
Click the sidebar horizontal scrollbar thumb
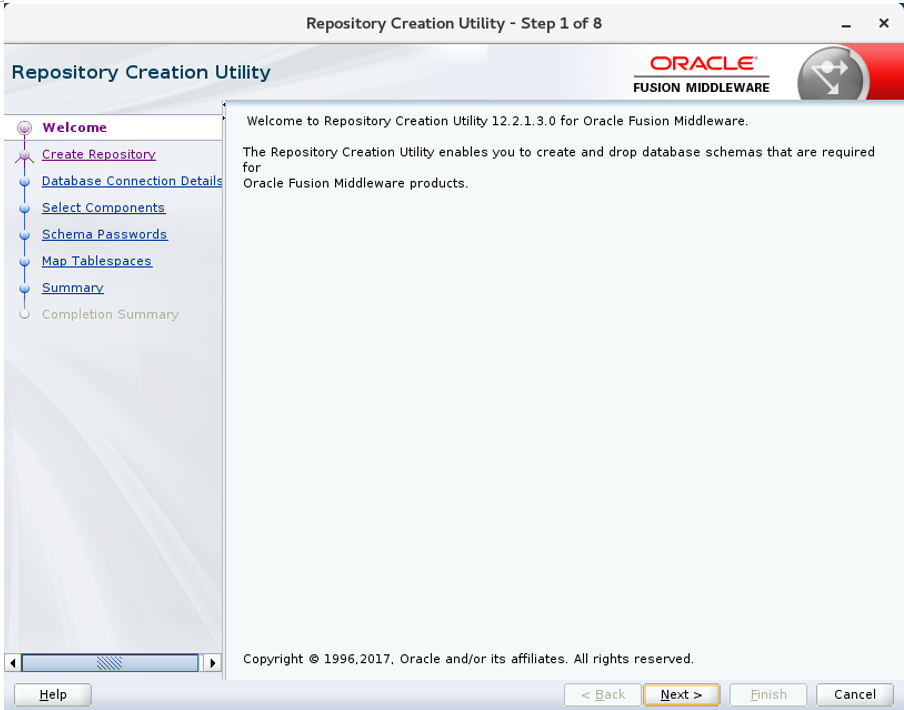(x=110, y=663)
